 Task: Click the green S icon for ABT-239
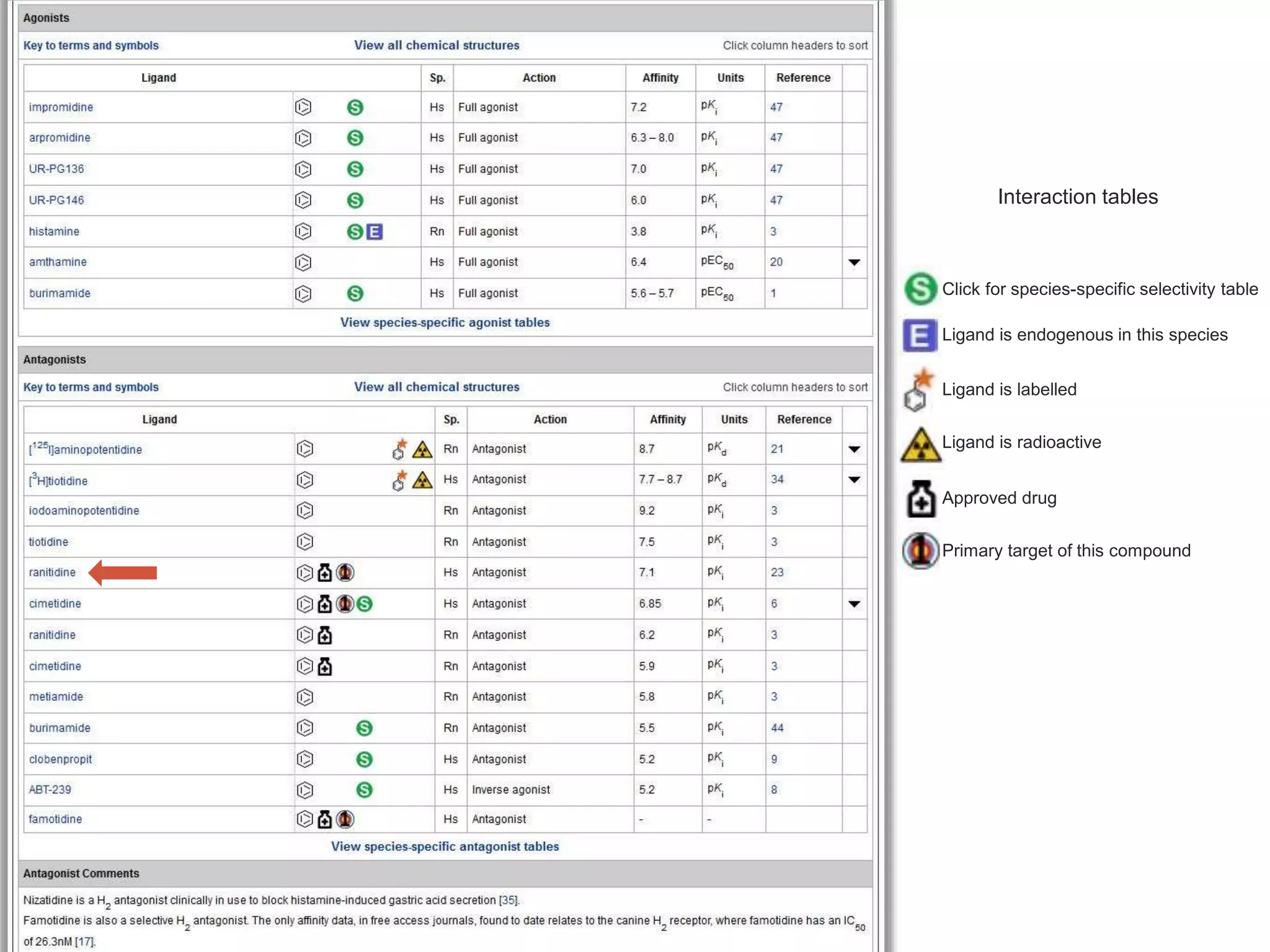click(x=365, y=790)
